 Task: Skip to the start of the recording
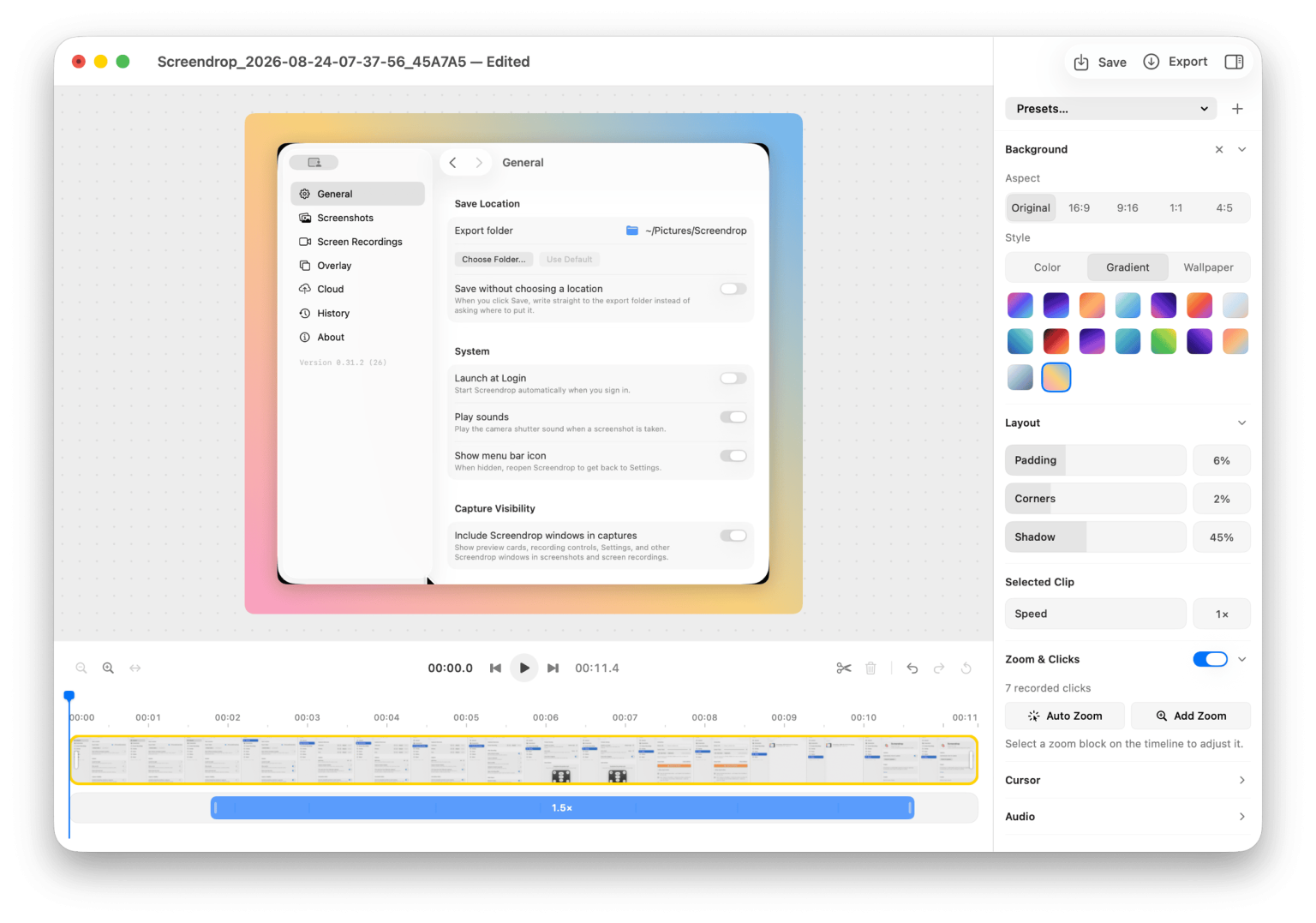(495, 668)
